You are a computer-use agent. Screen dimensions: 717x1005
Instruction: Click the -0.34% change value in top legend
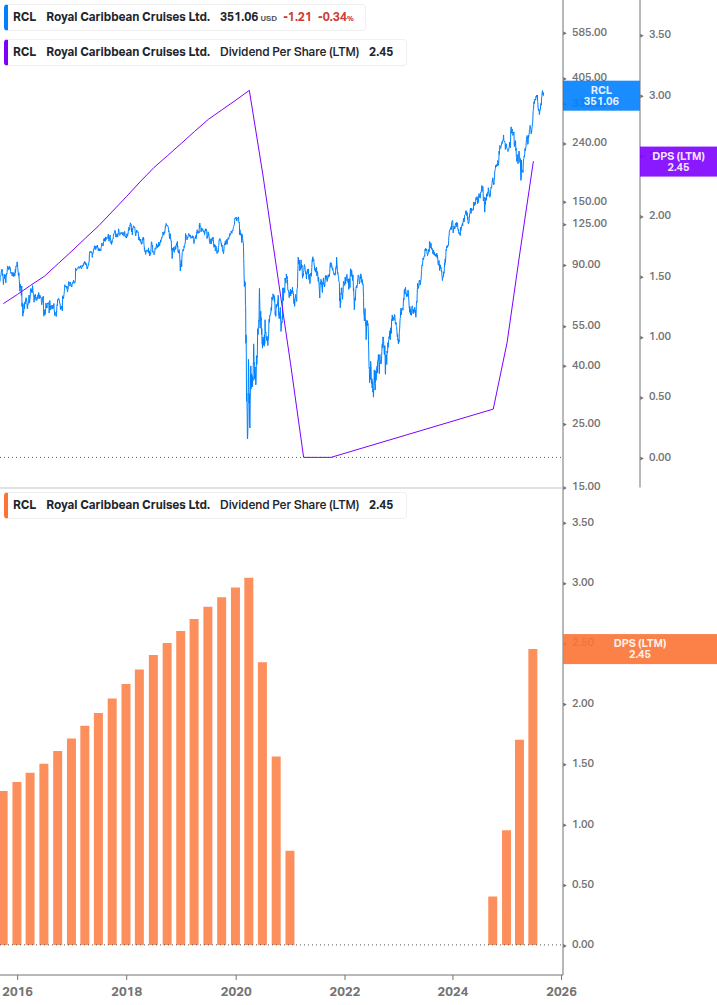[x=335, y=17]
